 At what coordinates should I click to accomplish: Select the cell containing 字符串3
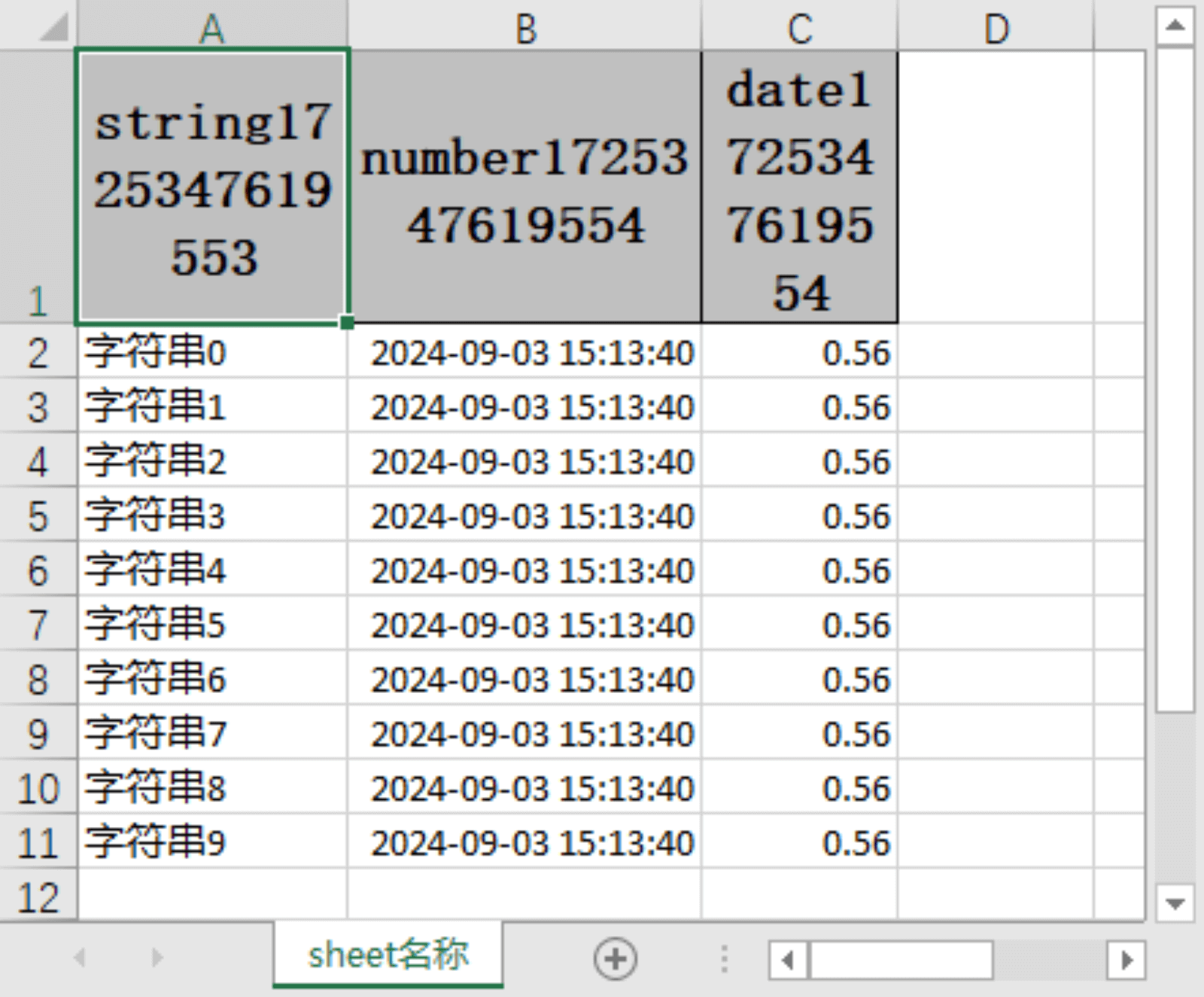212,515
